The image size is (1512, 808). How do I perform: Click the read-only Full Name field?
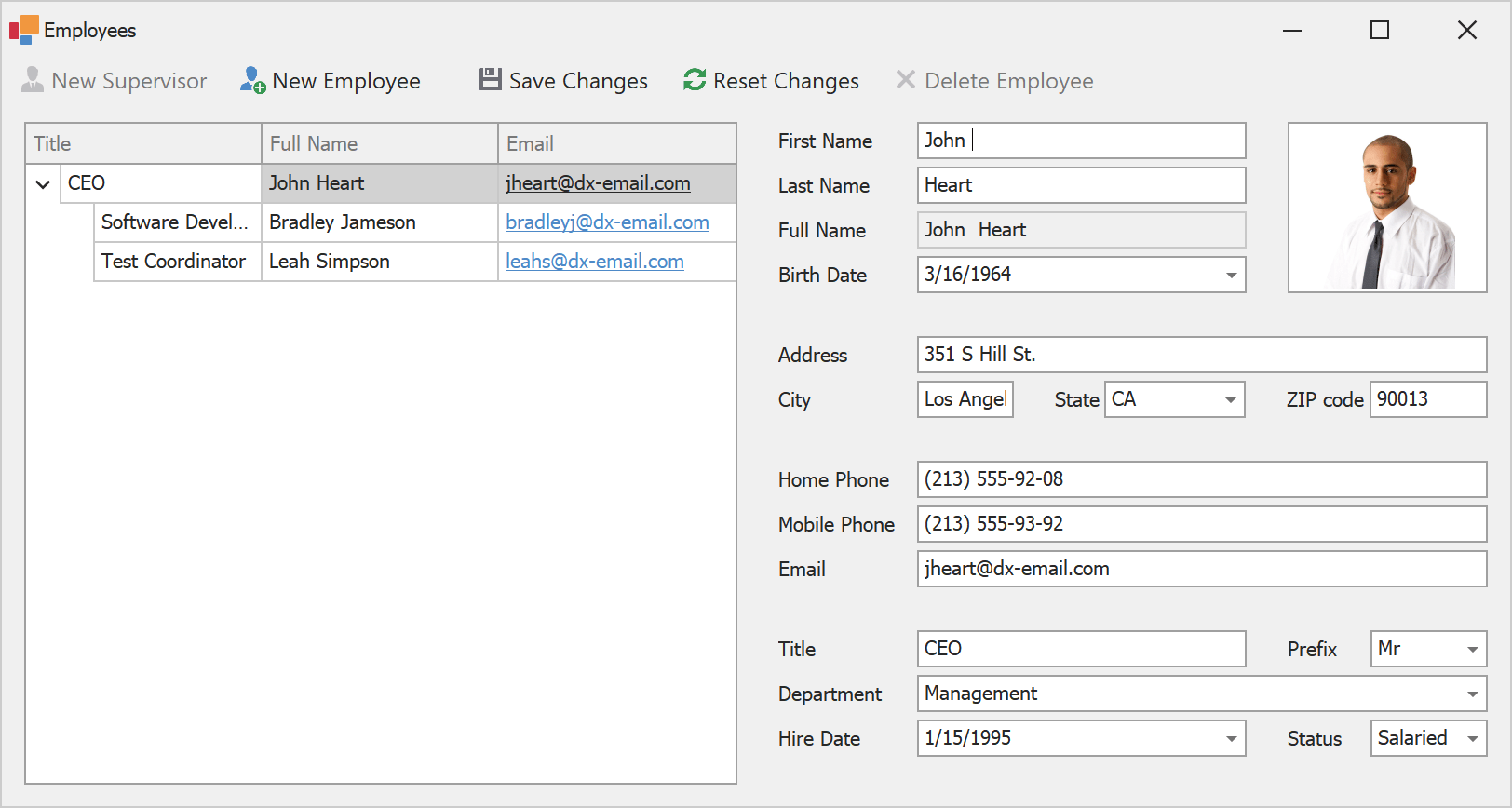tap(1081, 230)
